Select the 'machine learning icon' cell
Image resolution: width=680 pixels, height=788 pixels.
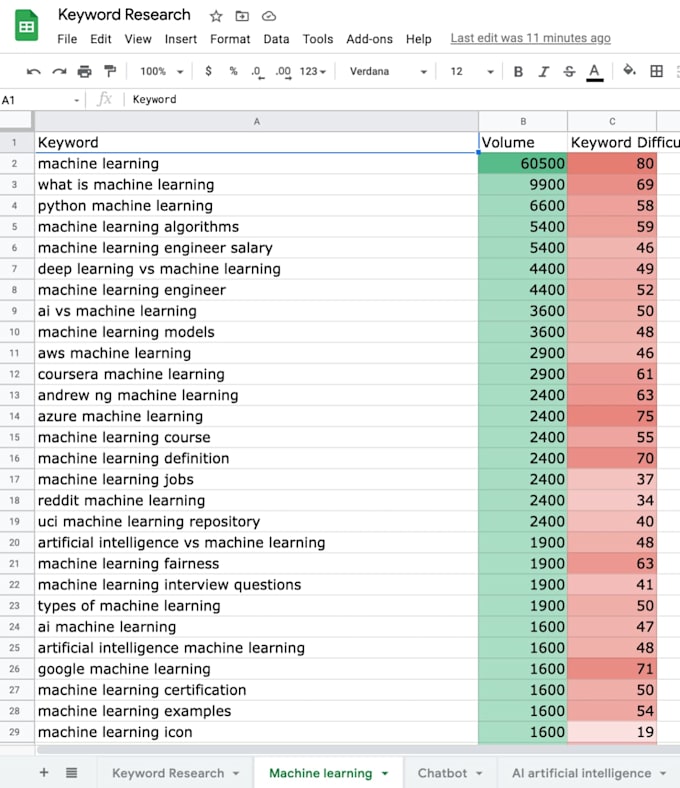point(256,732)
